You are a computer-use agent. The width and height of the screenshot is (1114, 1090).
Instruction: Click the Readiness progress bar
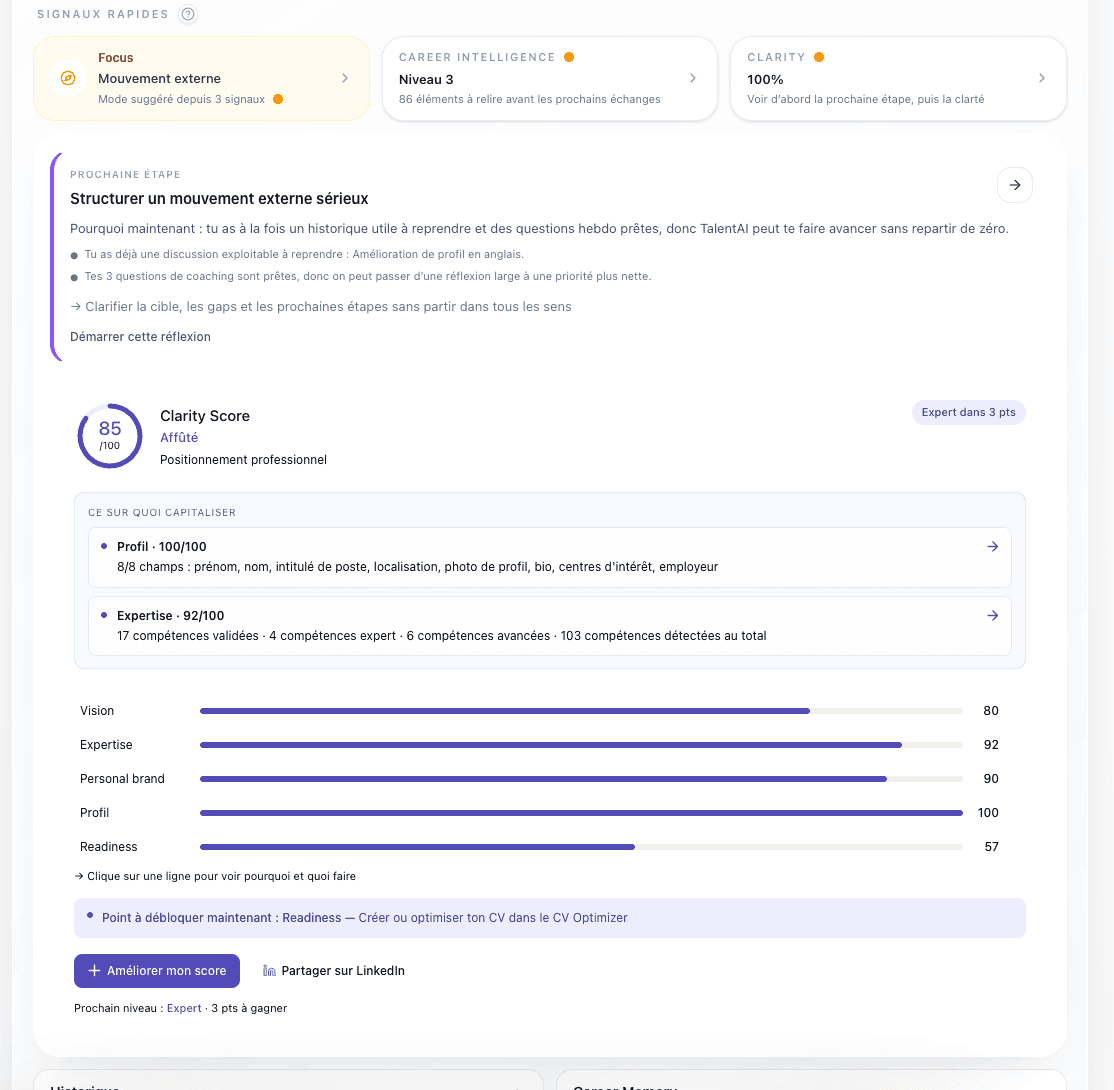coord(581,847)
